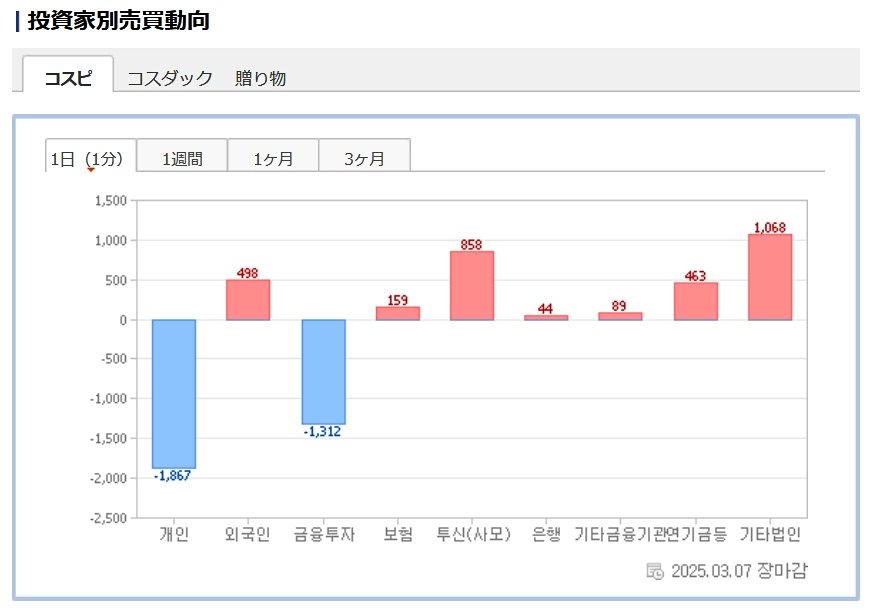The width and height of the screenshot is (873, 611).
Task: Show the 1ヶ月 period chart
Action: (273, 158)
